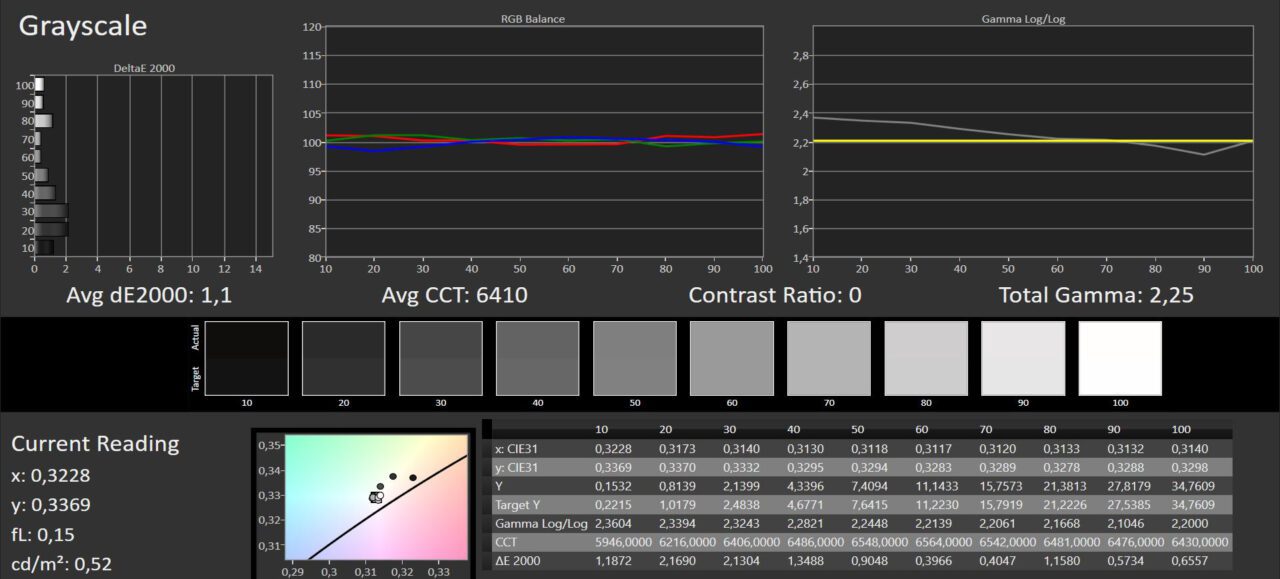Select the 60 percent grayscale swatch
Screen dimensions: 1280x579
pyautogui.click(x=732, y=358)
